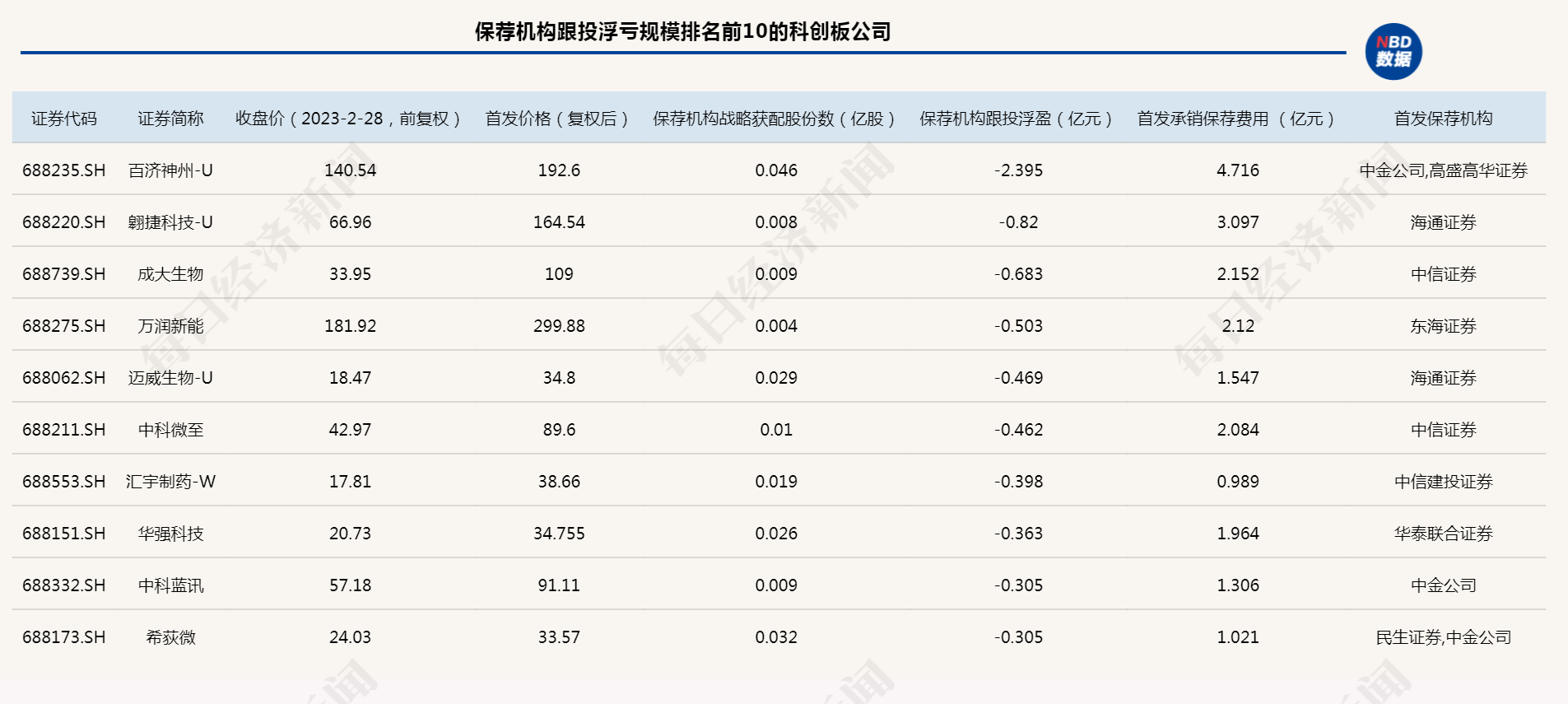Click the 首发价格（复权后） column header
The height and width of the screenshot is (704, 1568).
pyautogui.click(x=559, y=119)
